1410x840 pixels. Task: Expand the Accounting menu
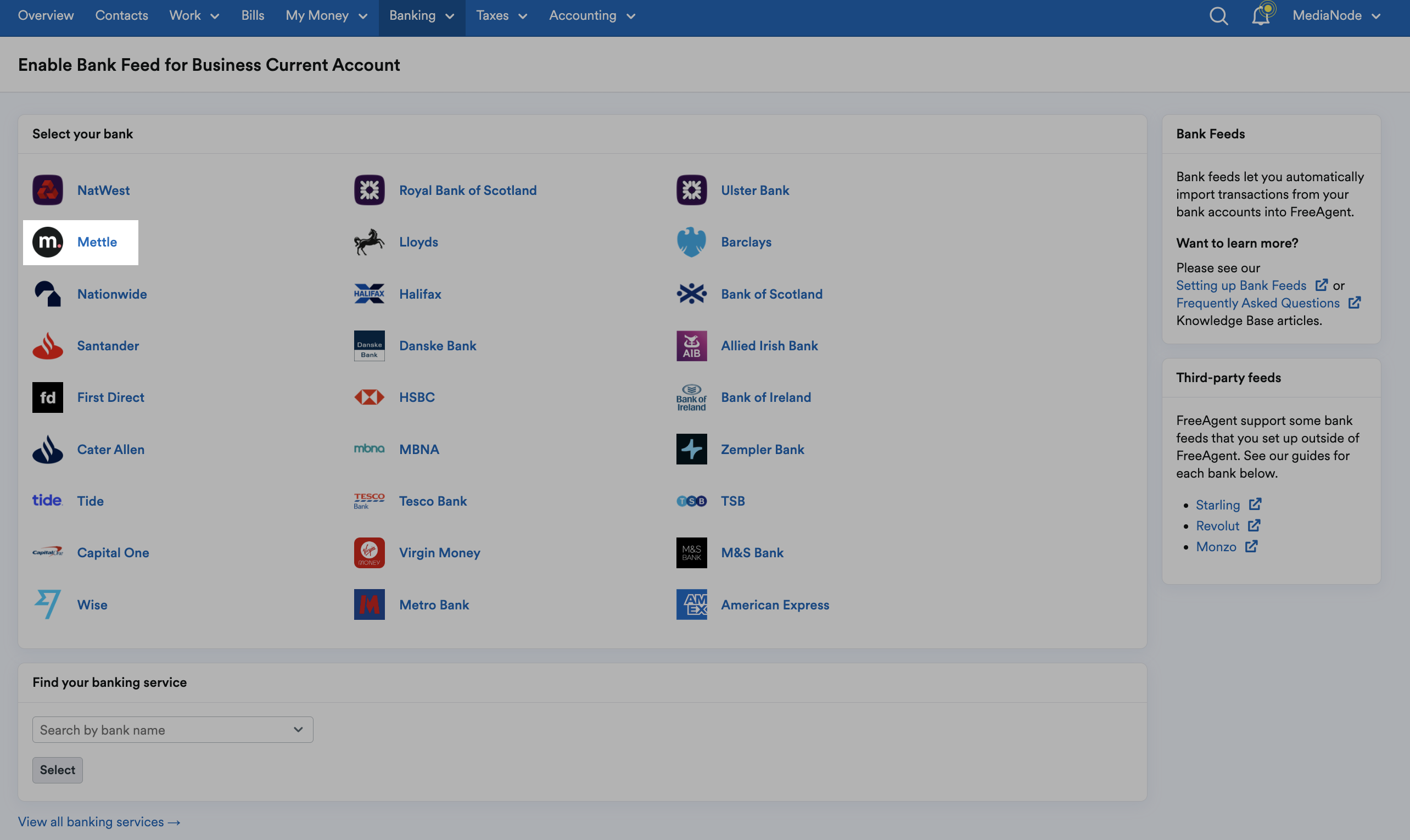[x=592, y=16]
